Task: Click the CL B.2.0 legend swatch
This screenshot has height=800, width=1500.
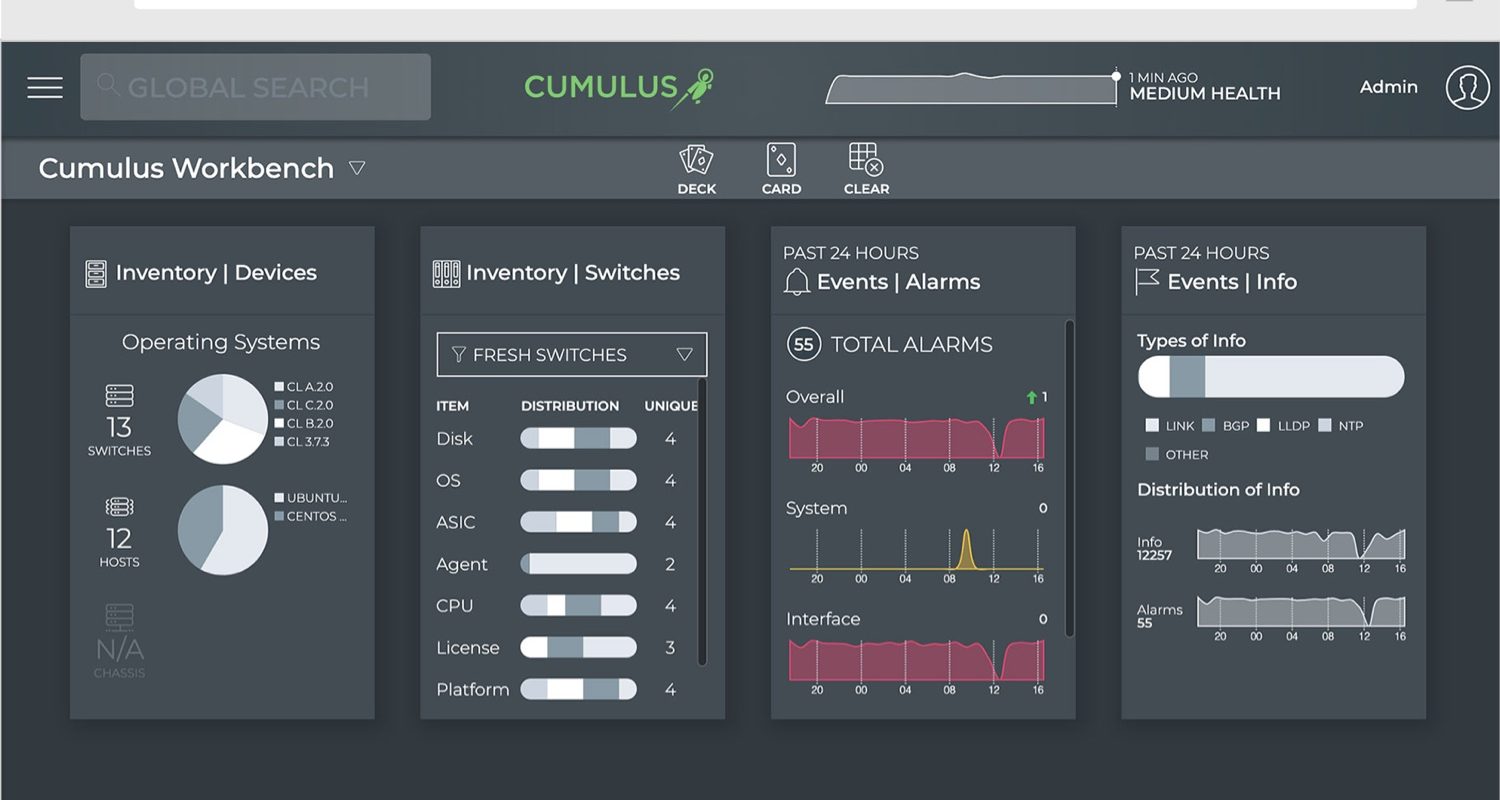Action: tap(279, 423)
